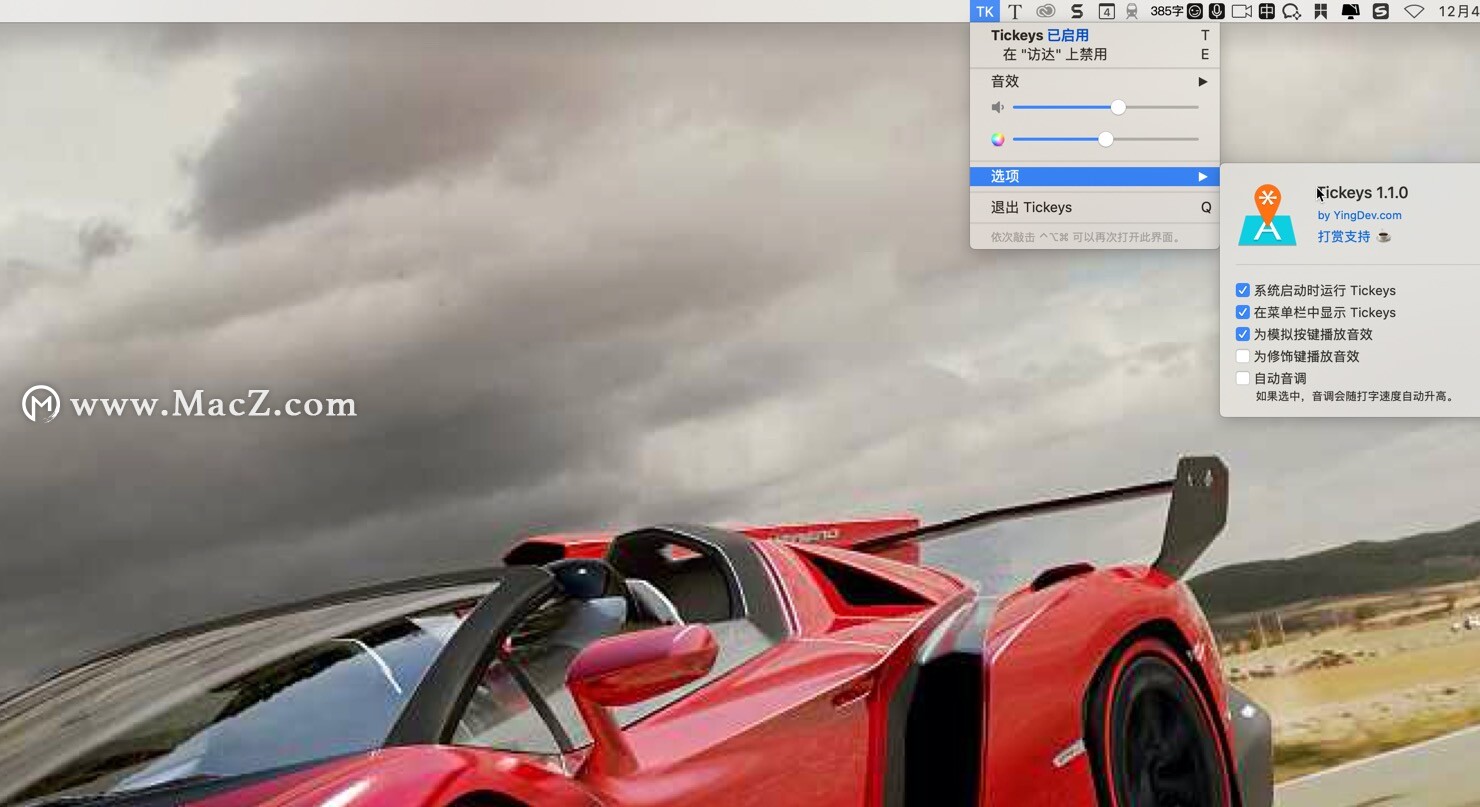Click the Tickeys app logo in options panel
The height and width of the screenshot is (807, 1480).
[x=1267, y=215]
